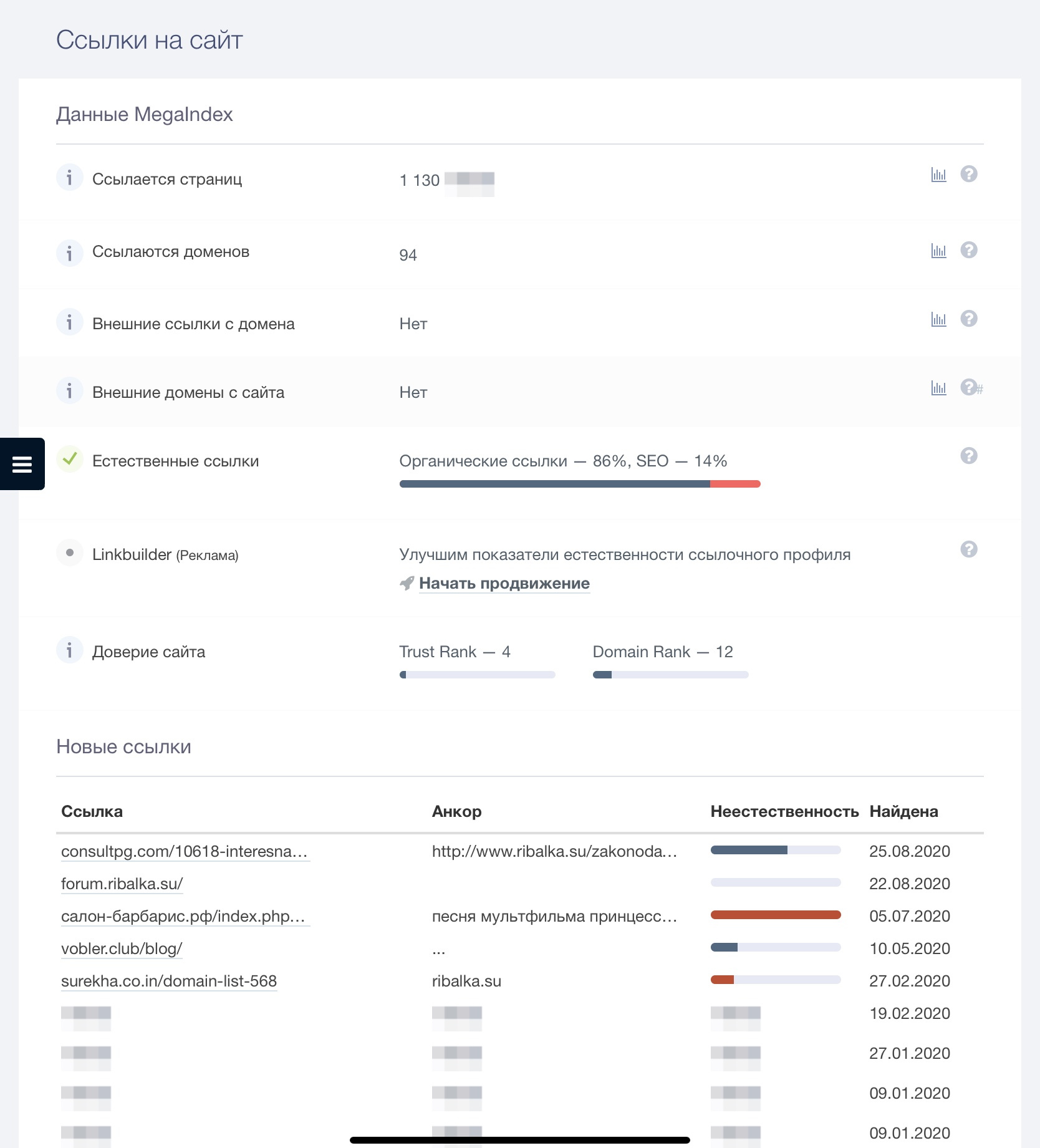Click blurred link cell in 19.02.2020 row
1040x1148 pixels.
point(86,1018)
